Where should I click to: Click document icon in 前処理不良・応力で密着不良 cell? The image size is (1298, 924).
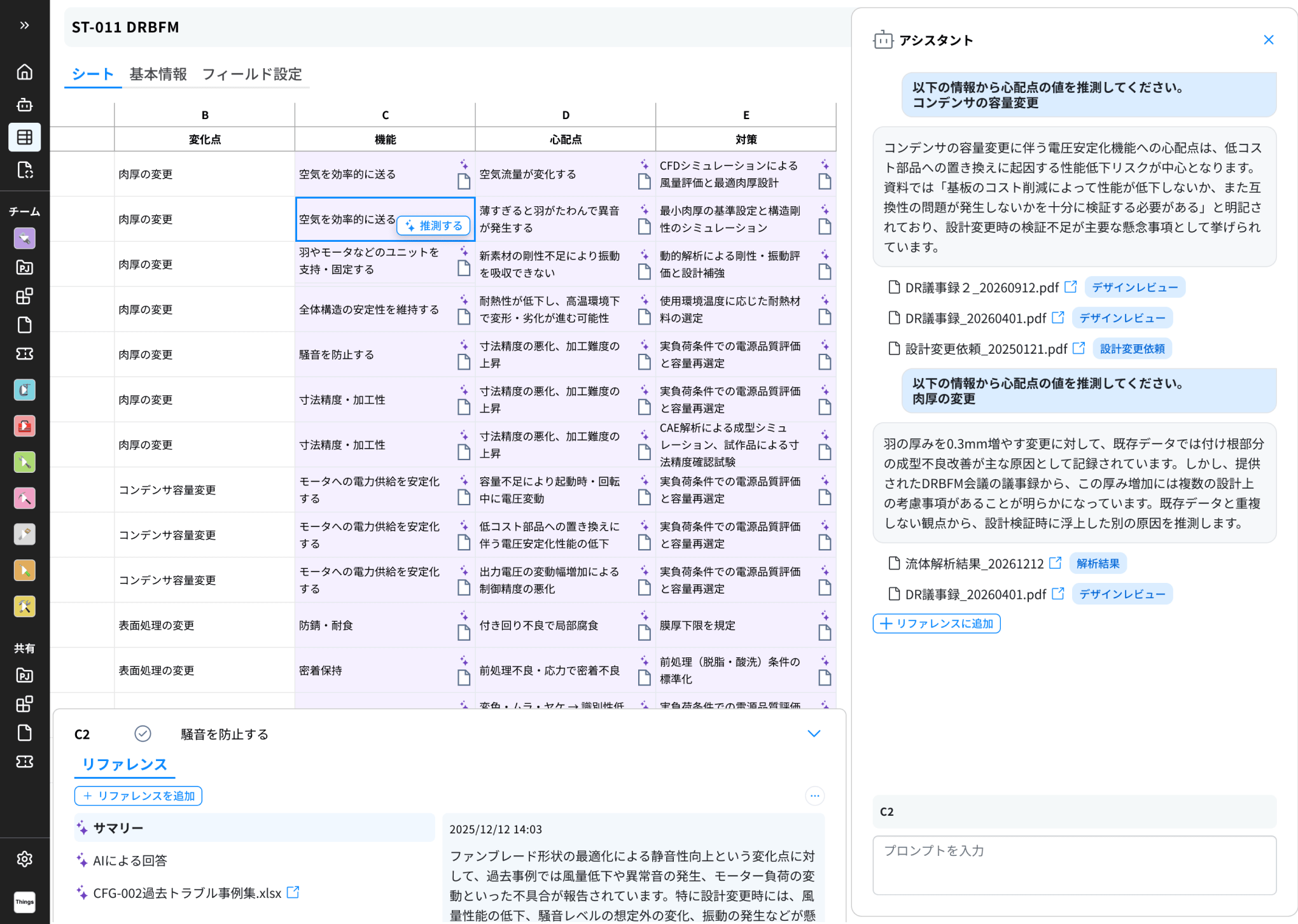645,679
